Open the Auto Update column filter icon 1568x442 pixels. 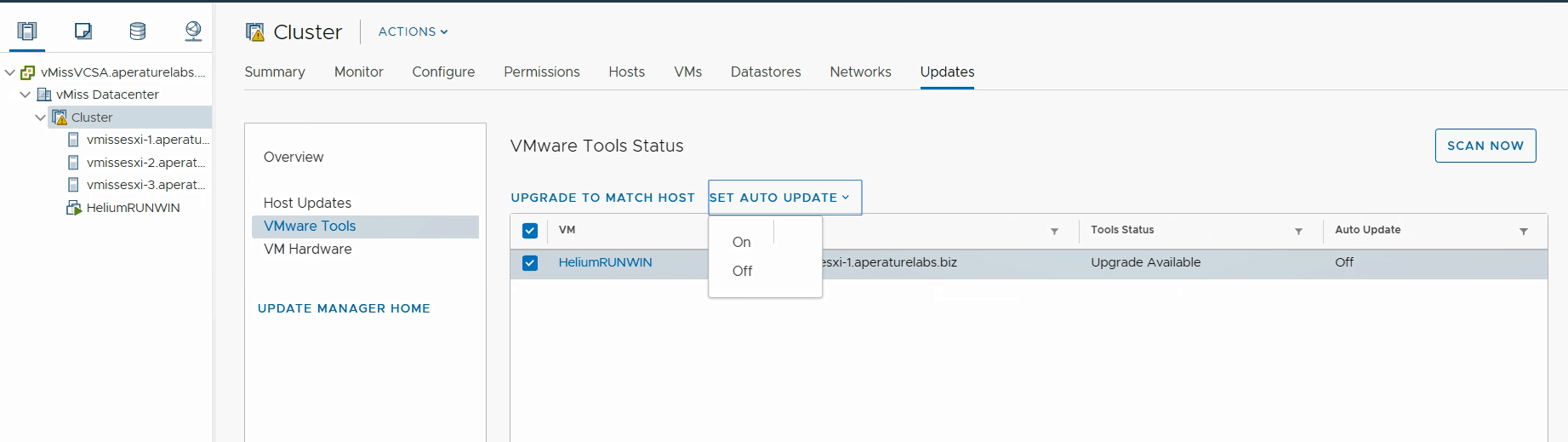click(x=1524, y=231)
